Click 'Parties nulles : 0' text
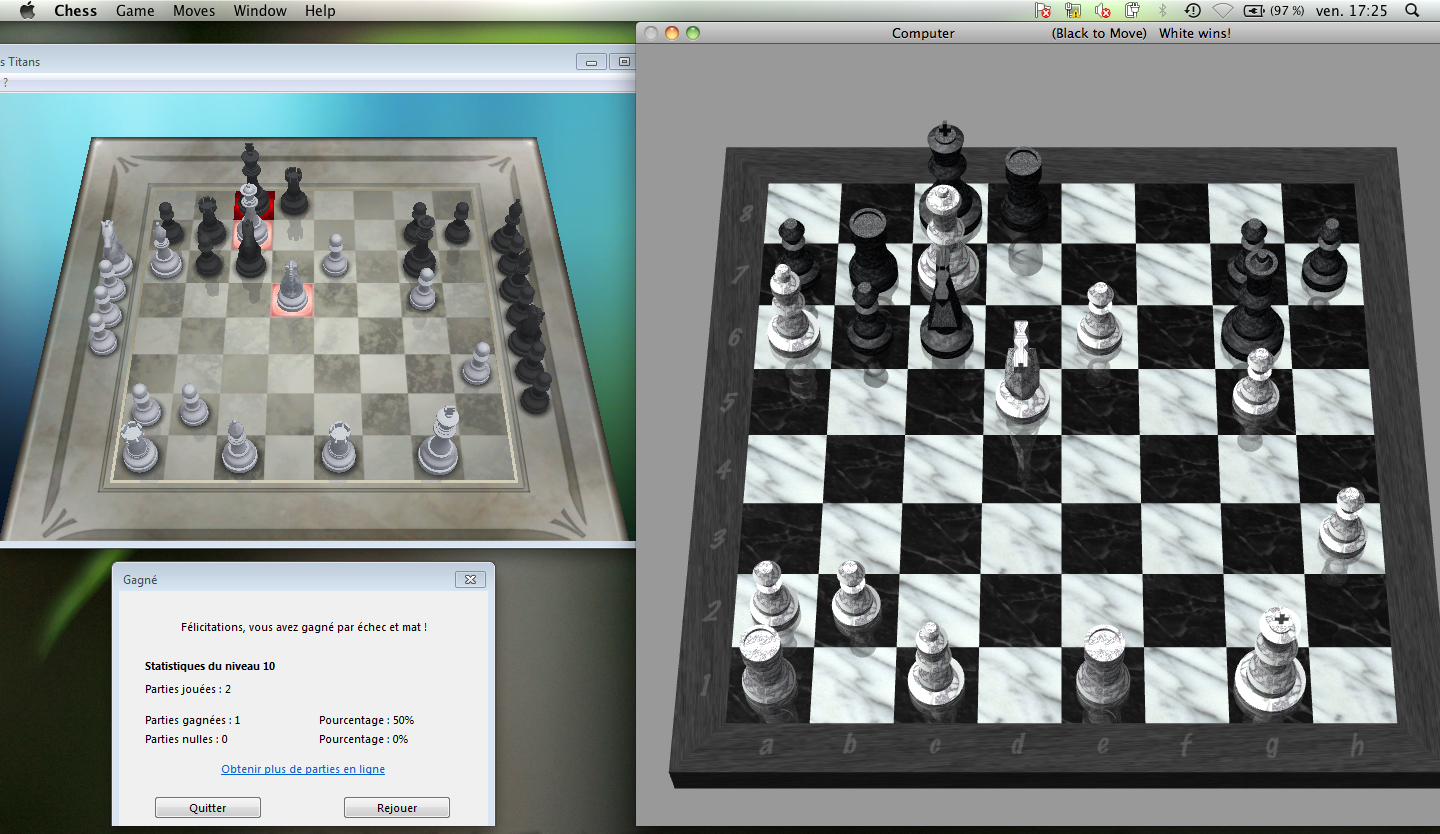1440x834 pixels. tap(186, 739)
